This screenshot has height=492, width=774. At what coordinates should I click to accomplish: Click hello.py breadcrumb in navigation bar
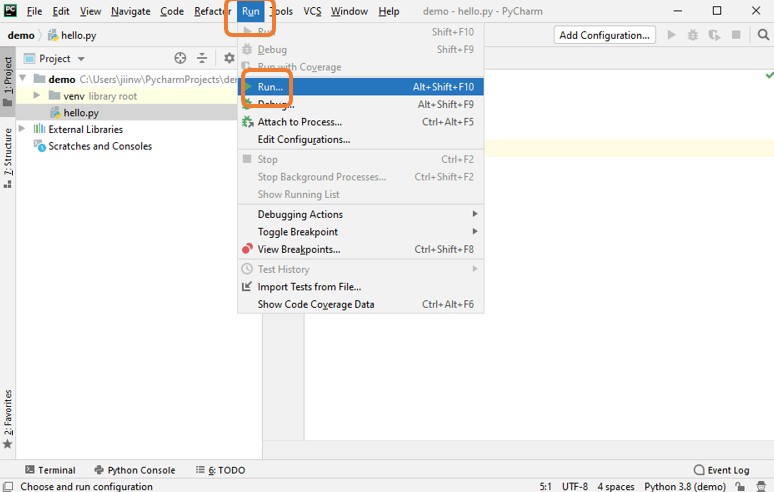[72, 35]
